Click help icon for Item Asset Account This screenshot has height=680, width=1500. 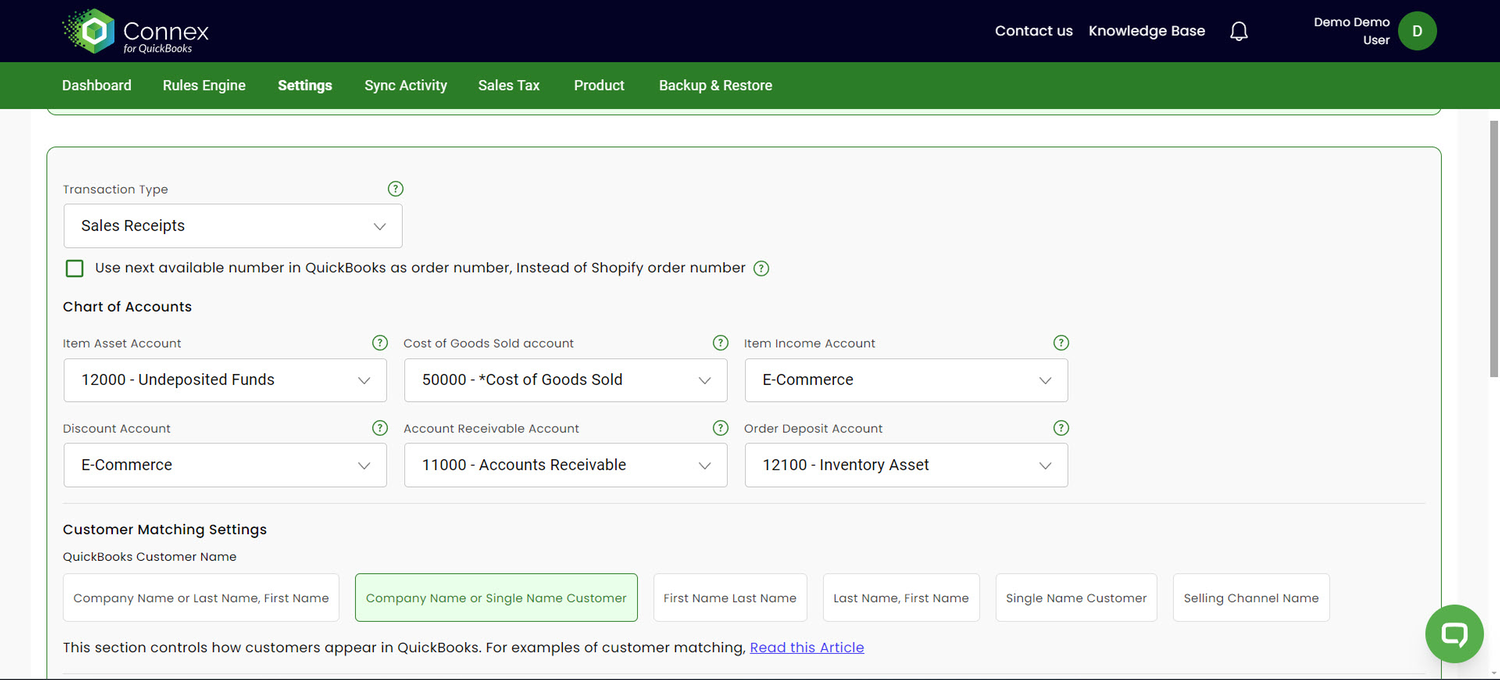(380, 343)
